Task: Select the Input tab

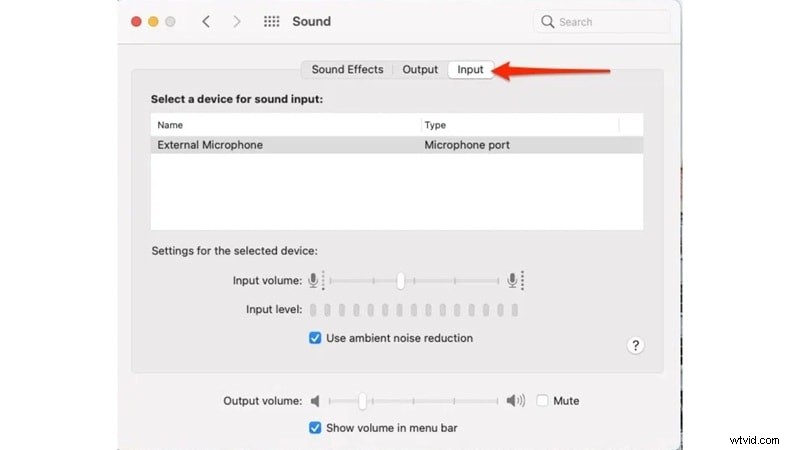Action: click(470, 70)
